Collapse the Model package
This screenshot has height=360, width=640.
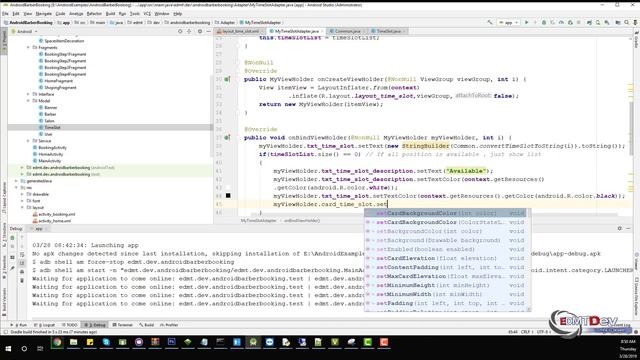(x=28, y=101)
